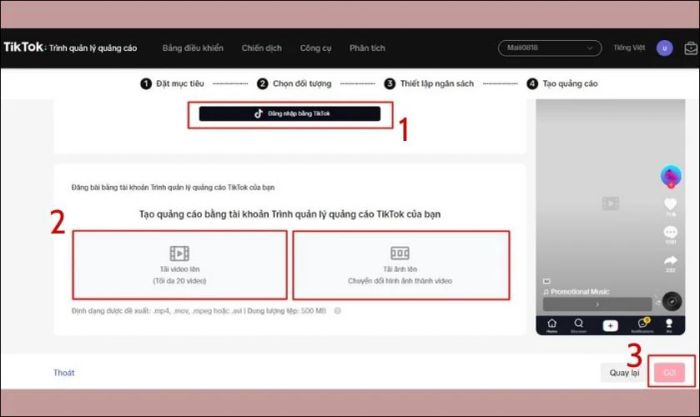Image resolution: width=700 pixels, height=417 pixels.
Task: Choose the Tải ảnh lên upload box
Action: coord(401,265)
